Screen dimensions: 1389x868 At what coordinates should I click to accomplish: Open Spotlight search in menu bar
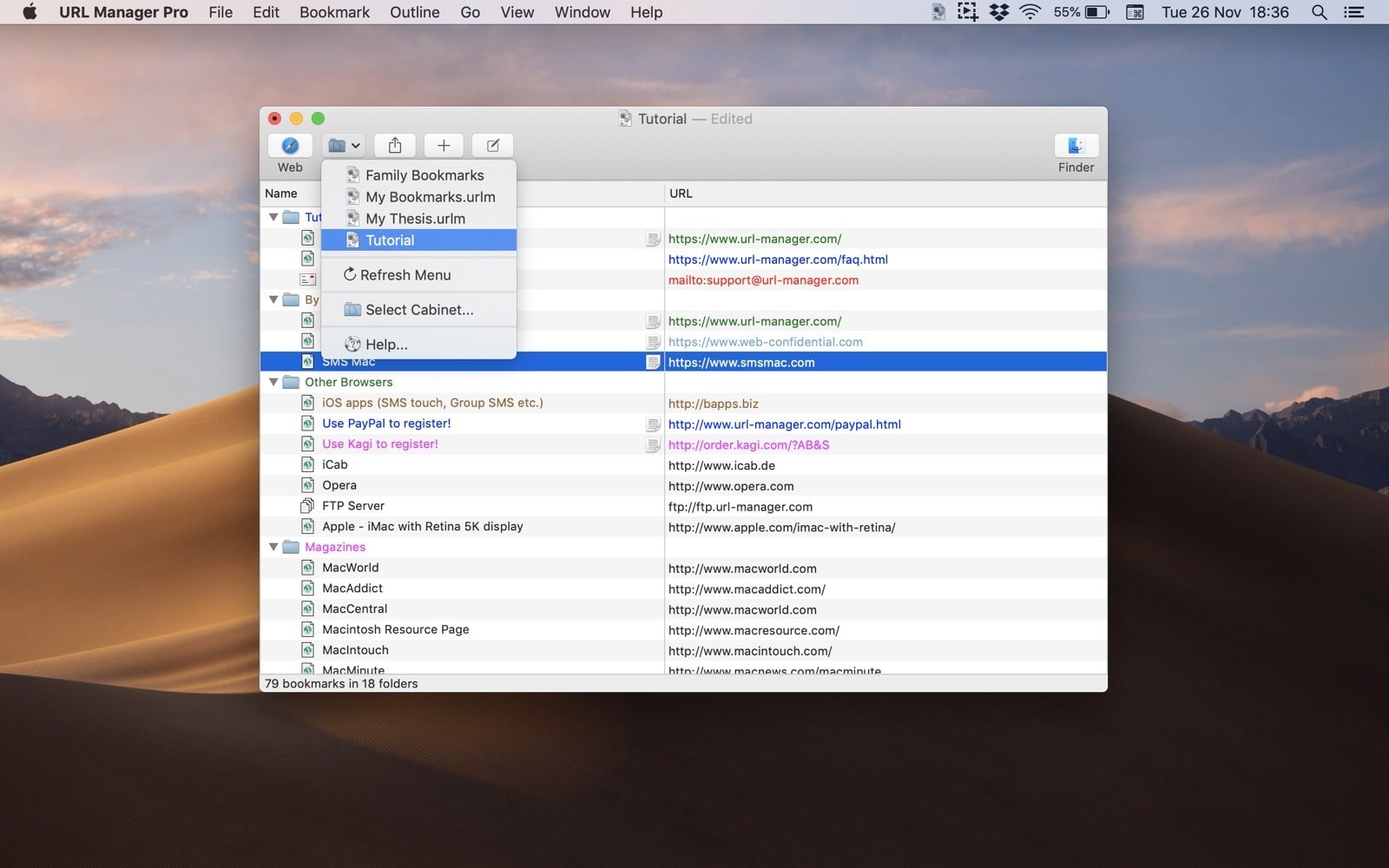(1319, 12)
